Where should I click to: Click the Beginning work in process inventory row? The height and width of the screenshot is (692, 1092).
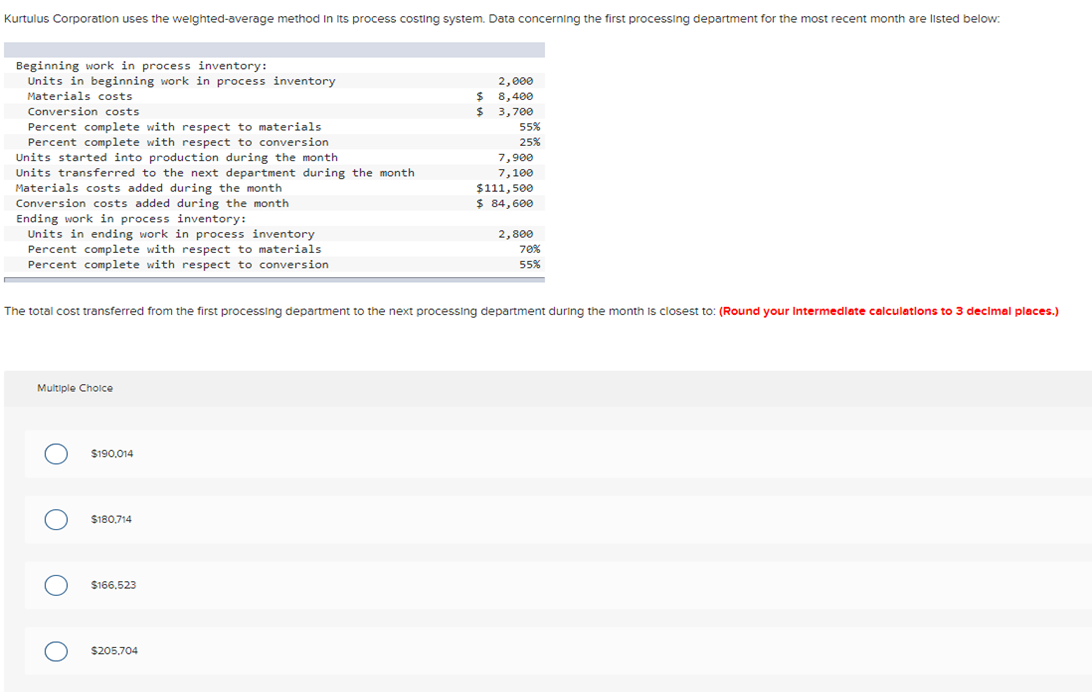coord(140,65)
